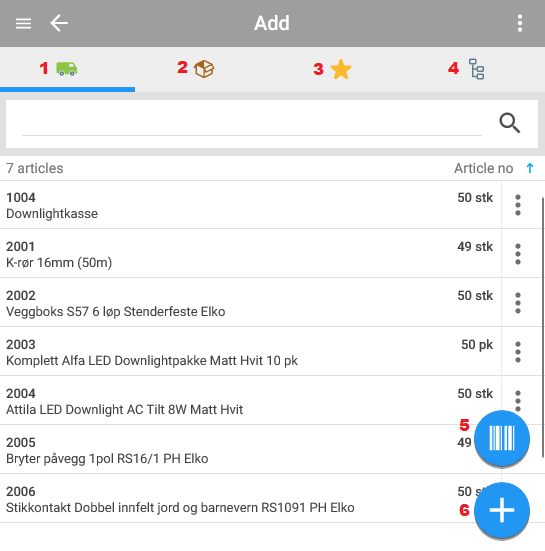Click the Add title in header

[272, 24]
